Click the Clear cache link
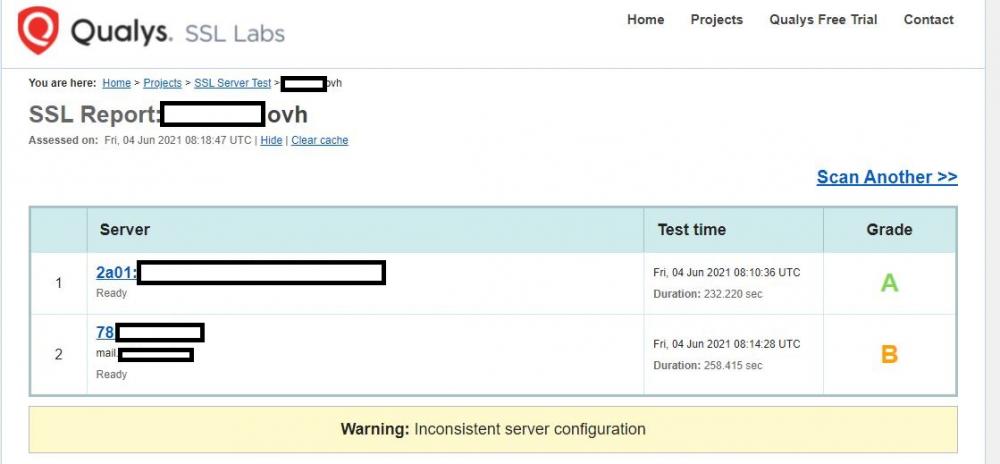This screenshot has height=464, width=1000. pos(320,140)
